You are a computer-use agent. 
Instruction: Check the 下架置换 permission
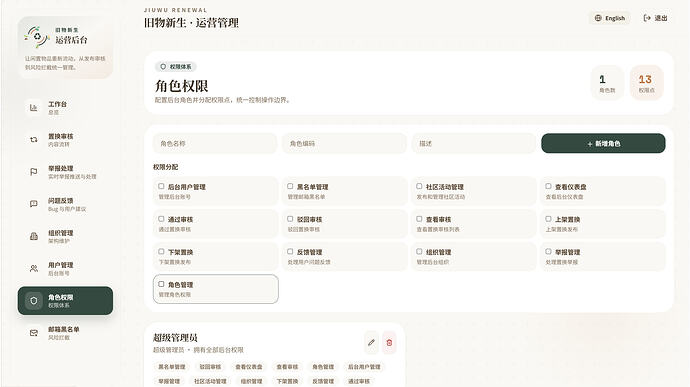coord(161,251)
